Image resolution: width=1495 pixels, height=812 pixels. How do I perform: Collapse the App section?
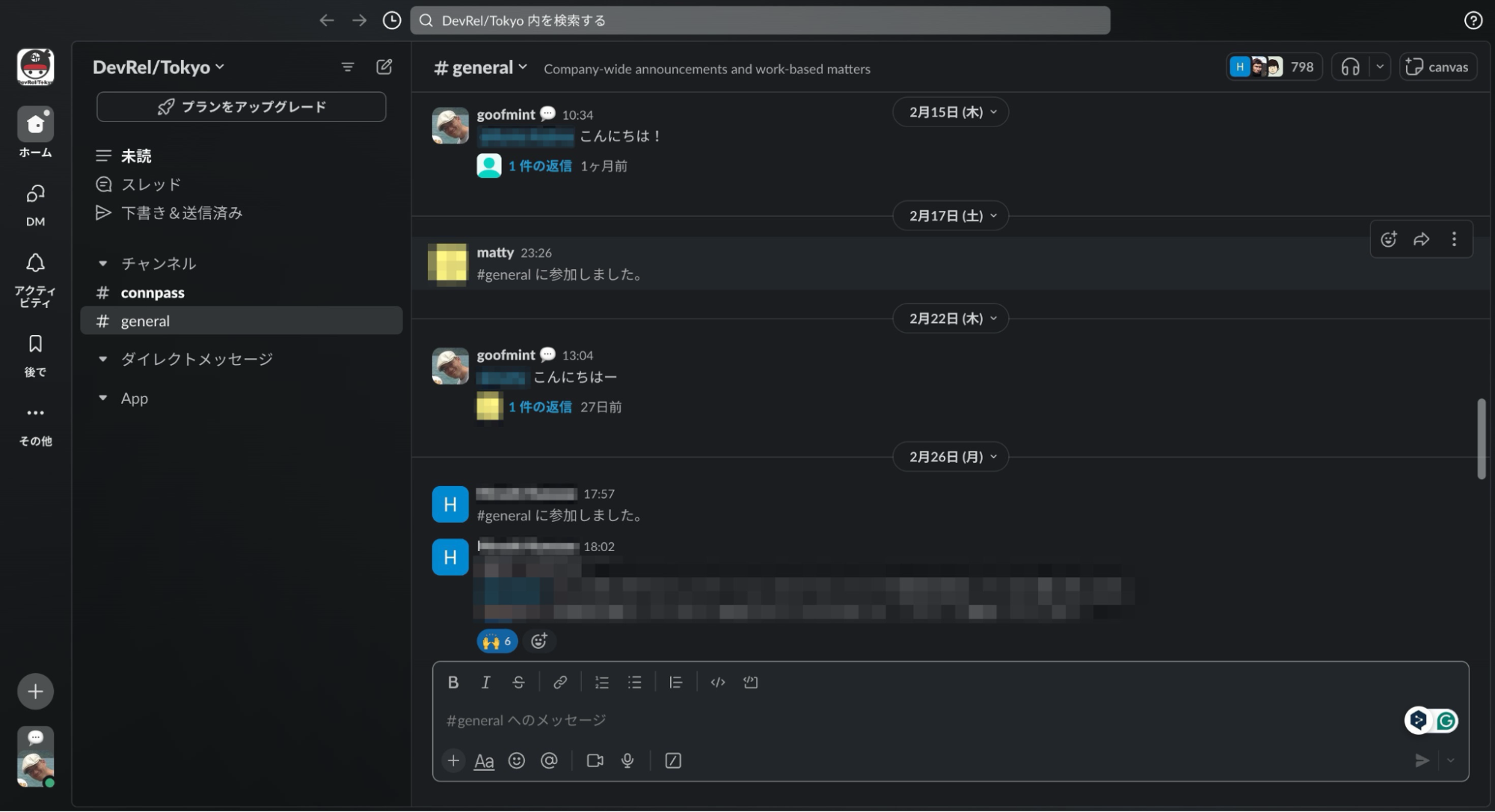click(103, 399)
